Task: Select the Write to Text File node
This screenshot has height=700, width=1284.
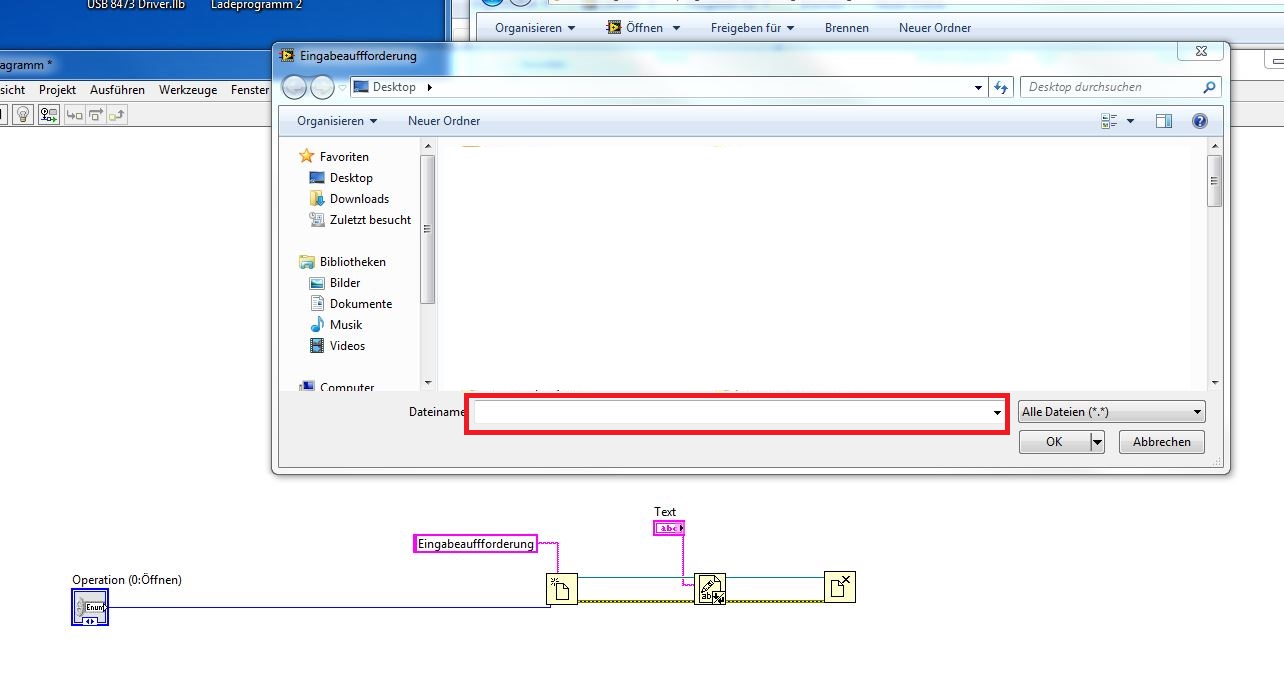Action: (x=710, y=589)
